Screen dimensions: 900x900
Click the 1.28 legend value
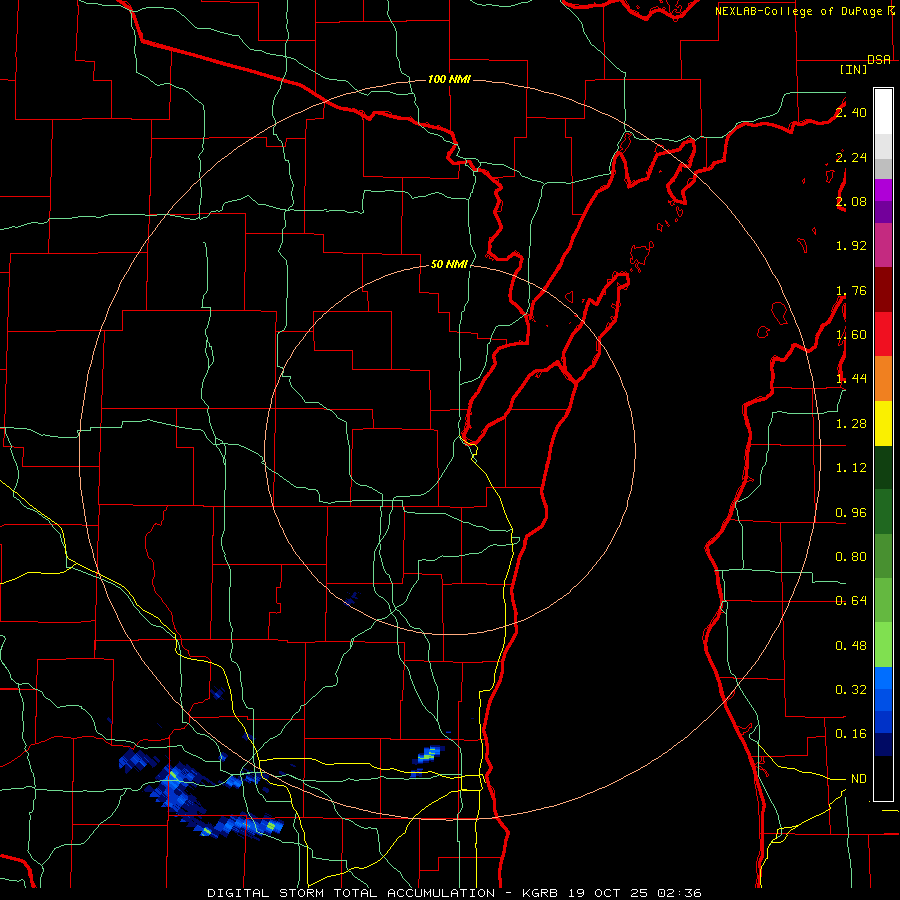851,424
